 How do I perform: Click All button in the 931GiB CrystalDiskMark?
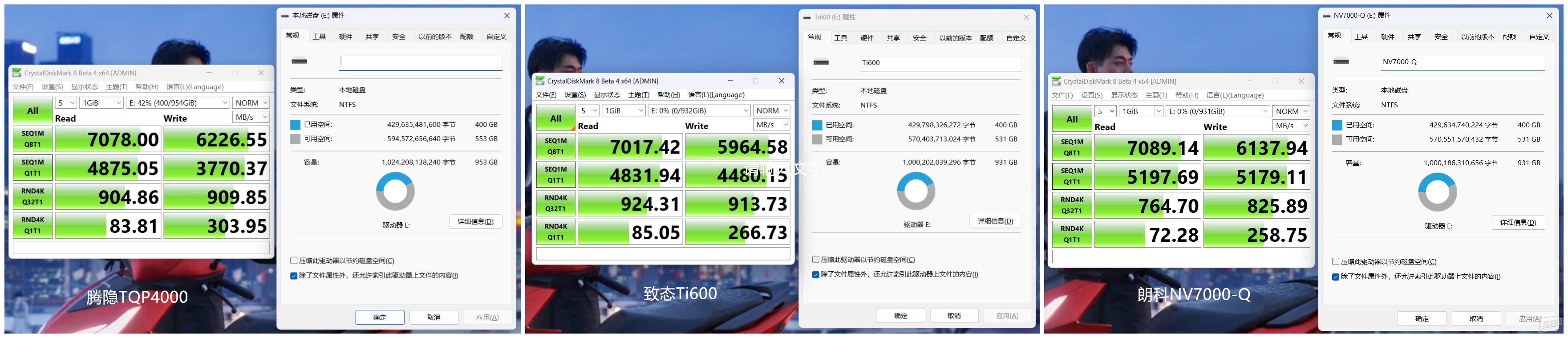1072,119
